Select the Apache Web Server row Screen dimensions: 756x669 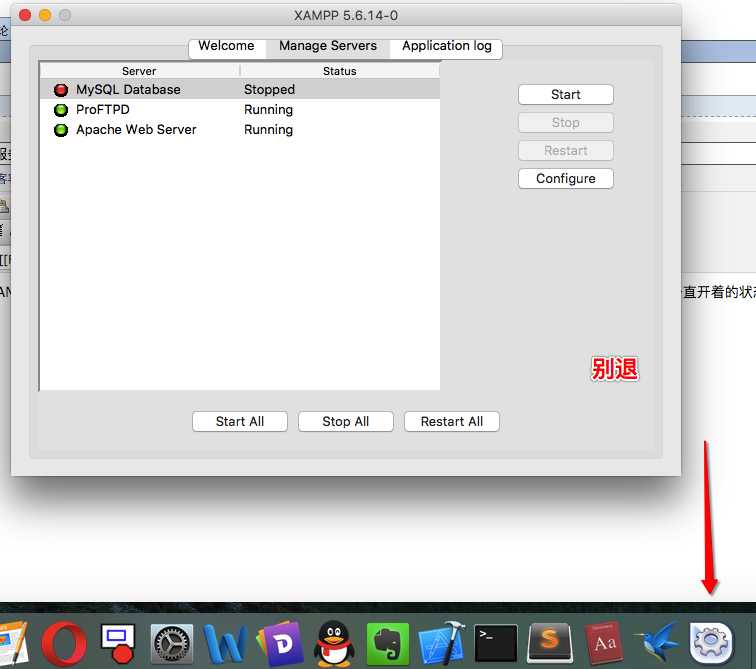240,130
